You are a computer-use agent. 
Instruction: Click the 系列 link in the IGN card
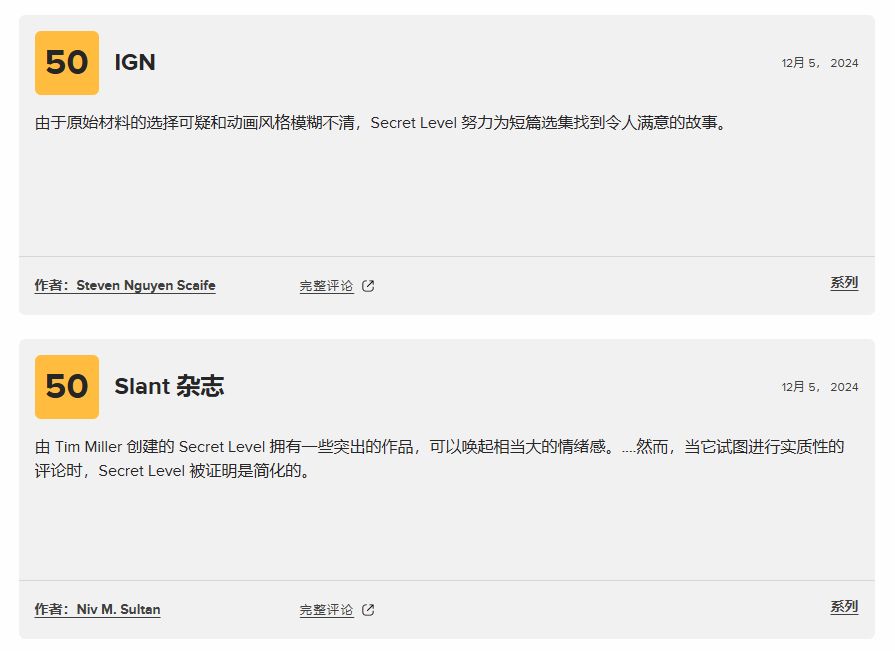843,283
